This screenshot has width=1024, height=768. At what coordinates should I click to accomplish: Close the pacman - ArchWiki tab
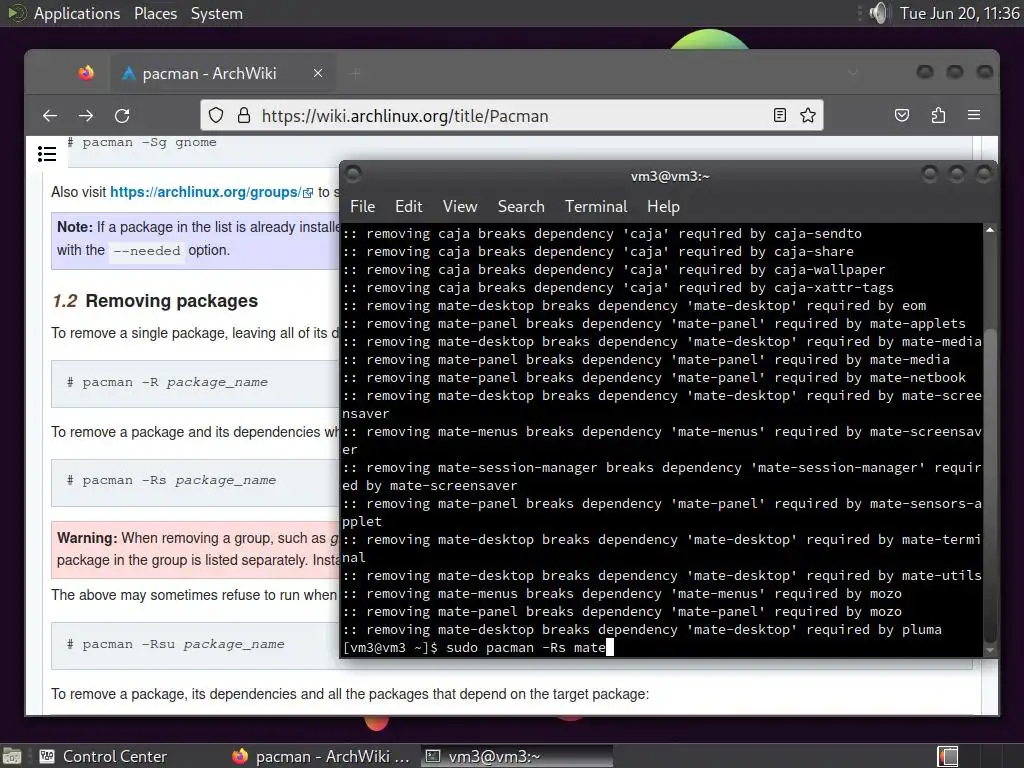point(318,73)
